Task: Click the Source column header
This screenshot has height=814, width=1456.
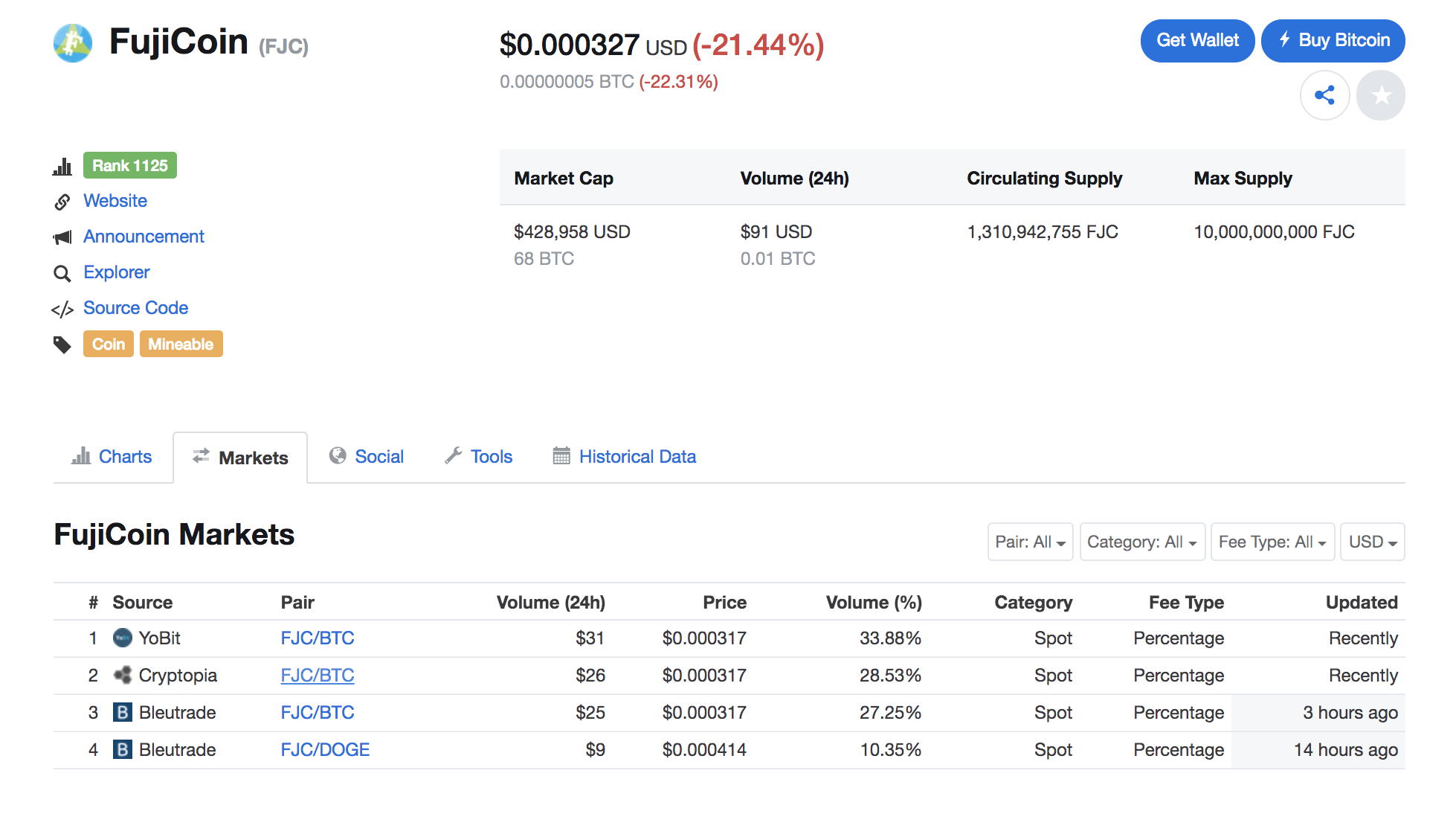Action: tap(142, 602)
